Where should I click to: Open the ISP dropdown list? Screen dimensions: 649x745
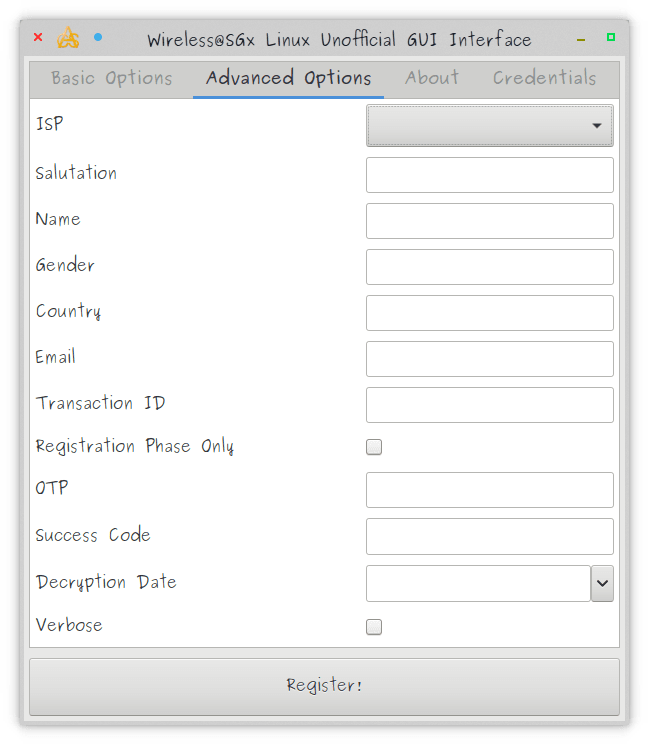pyautogui.click(x=490, y=125)
